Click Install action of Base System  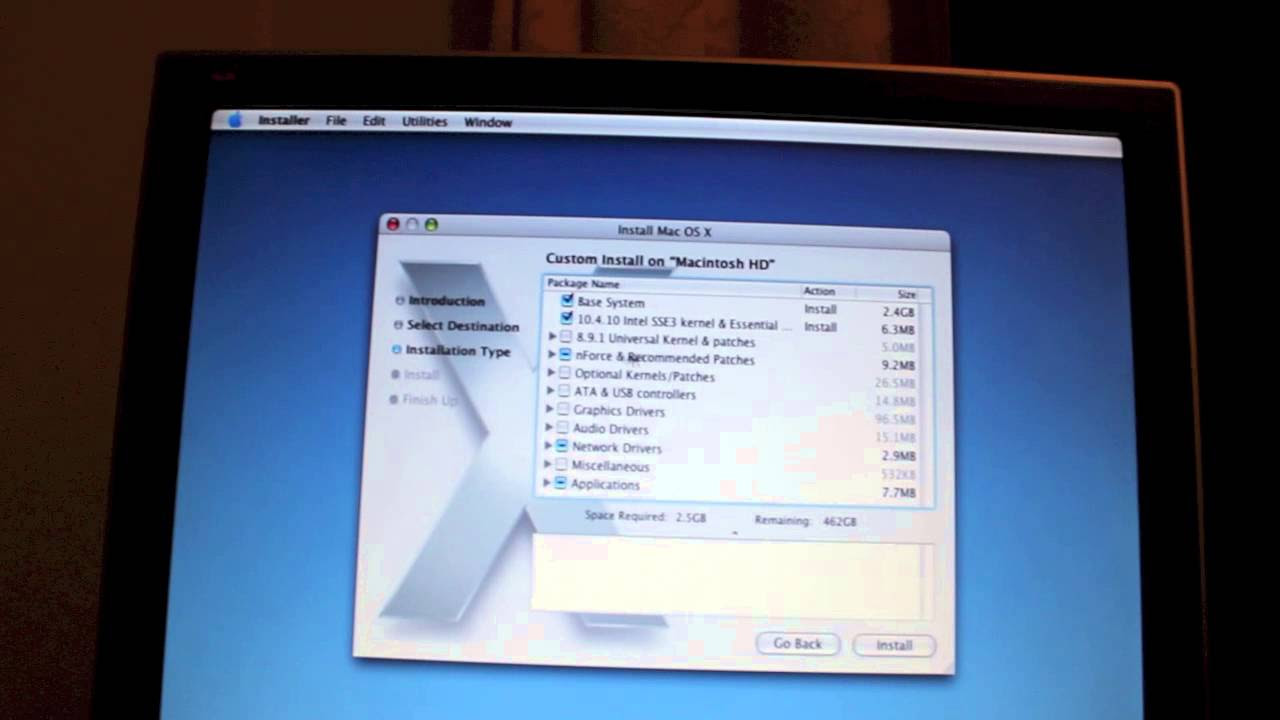click(820, 309)
